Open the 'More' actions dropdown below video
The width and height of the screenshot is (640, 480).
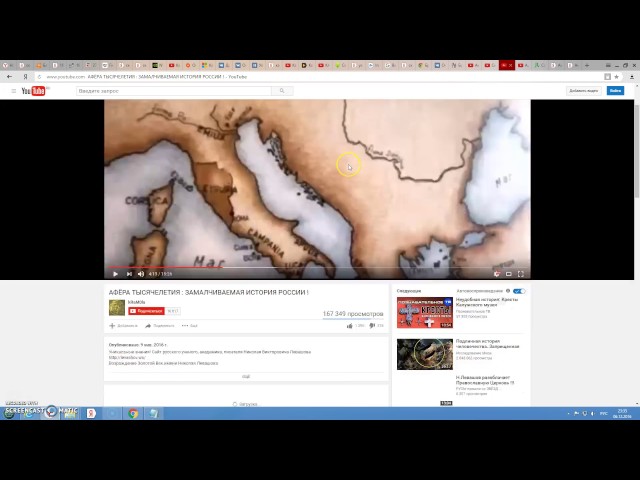point(190,325)
